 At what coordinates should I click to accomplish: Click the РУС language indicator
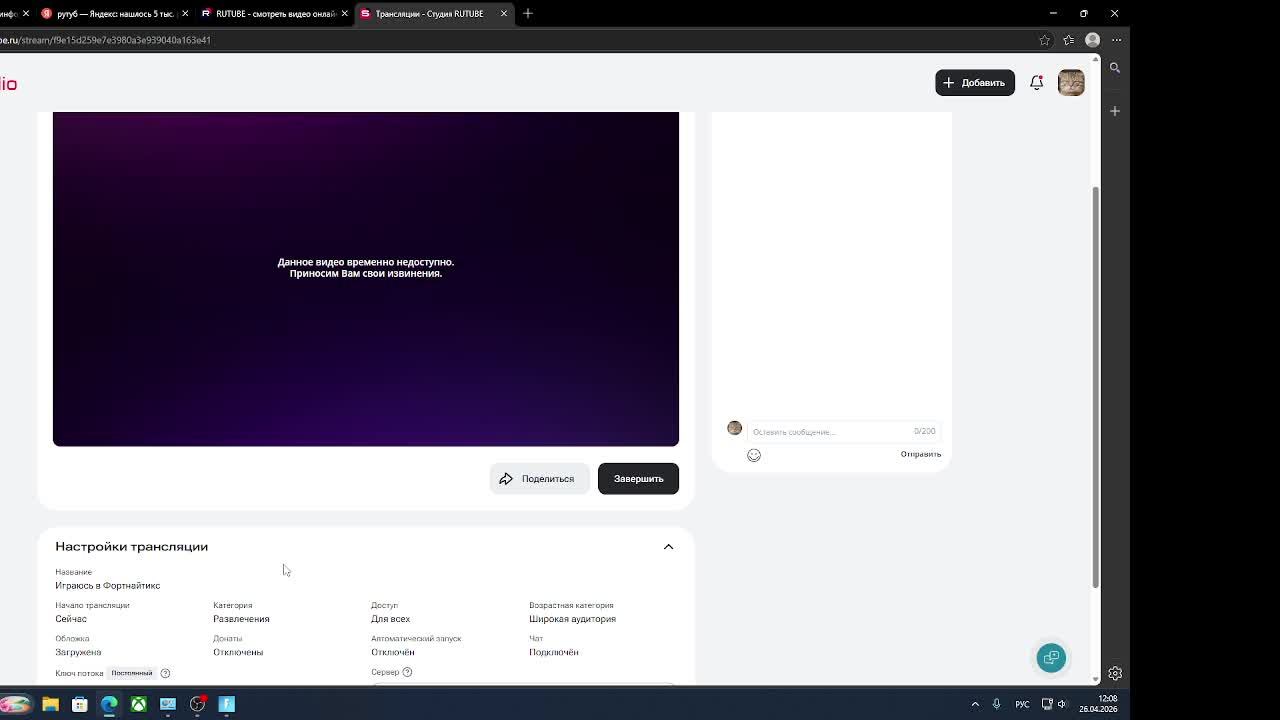1022,704
